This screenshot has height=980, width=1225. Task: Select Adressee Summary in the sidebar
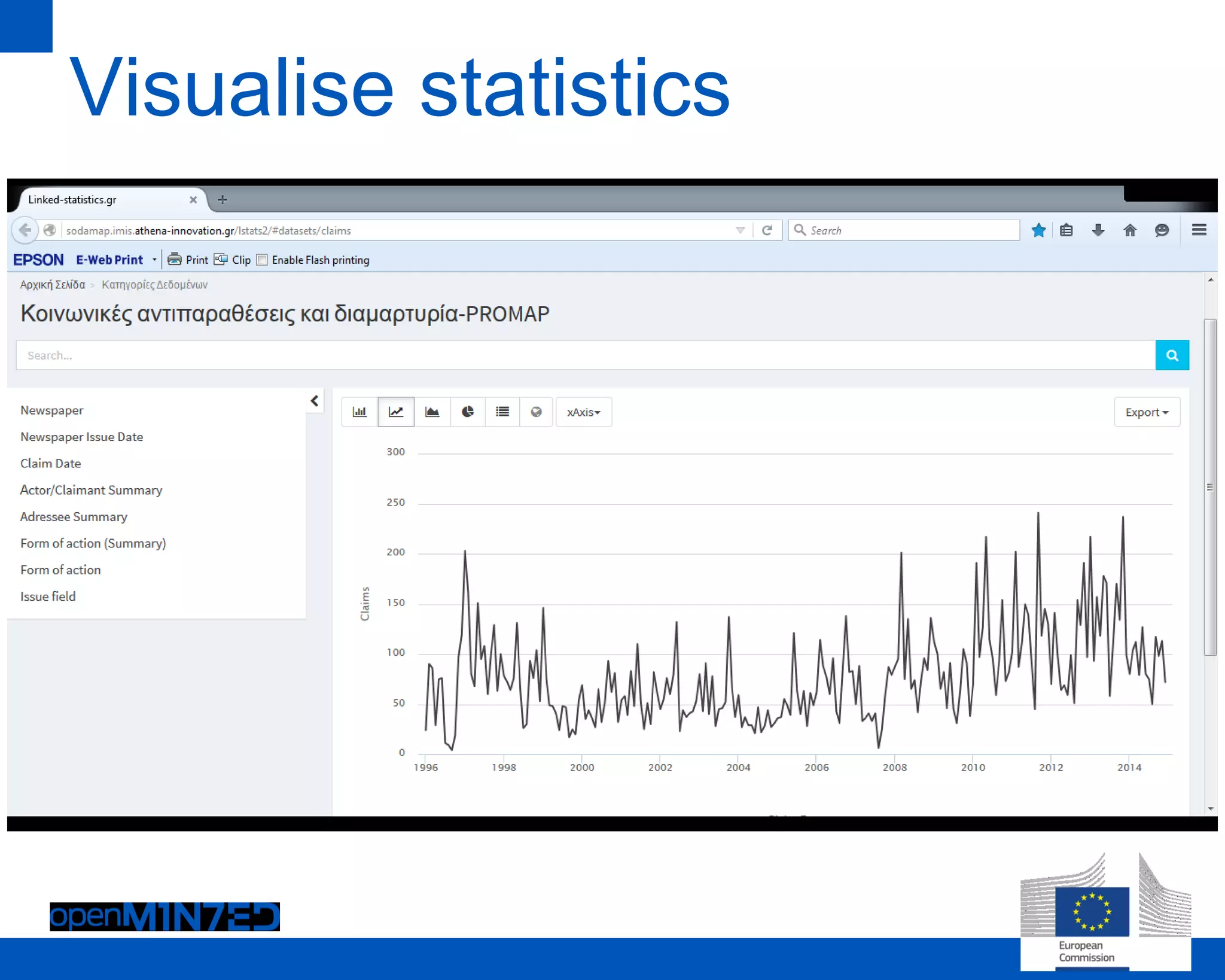pyautogui.click(x=74, y=517)
